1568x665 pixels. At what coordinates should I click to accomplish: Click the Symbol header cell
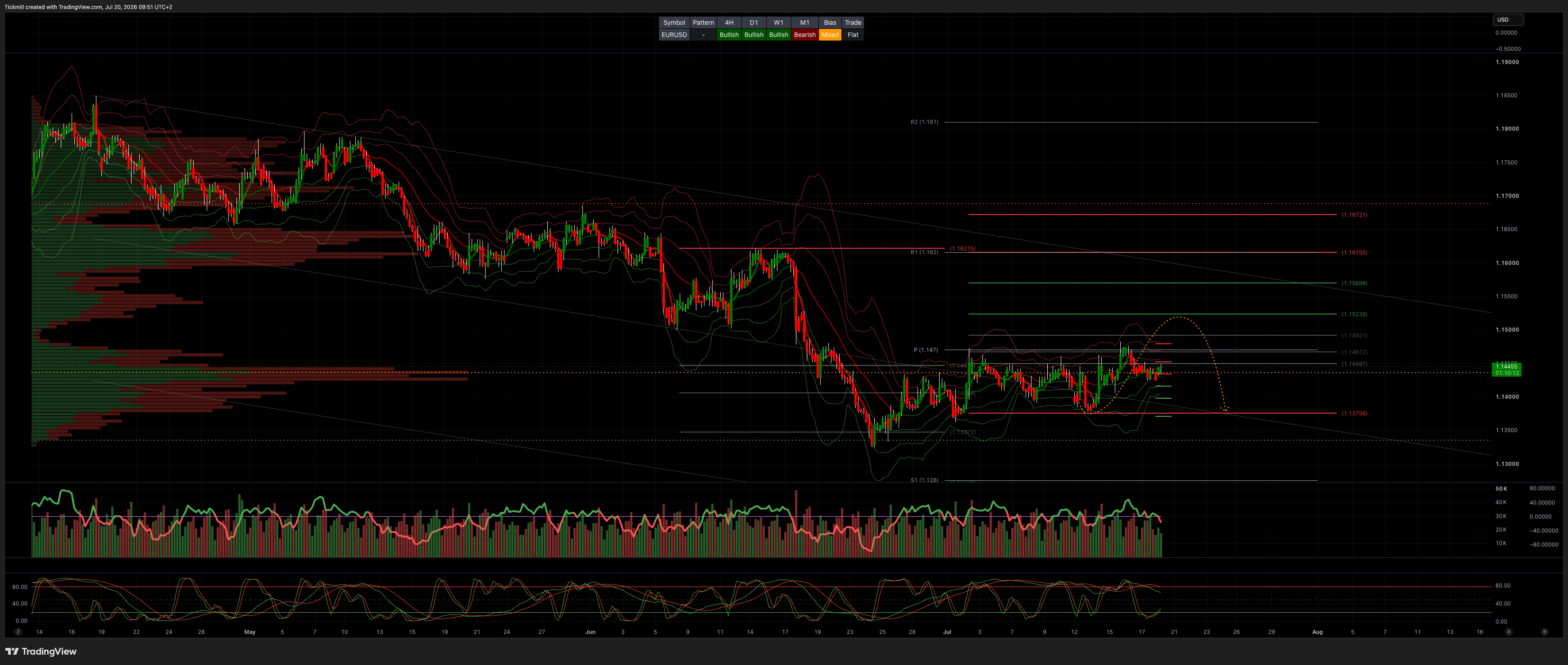(674, 23)
